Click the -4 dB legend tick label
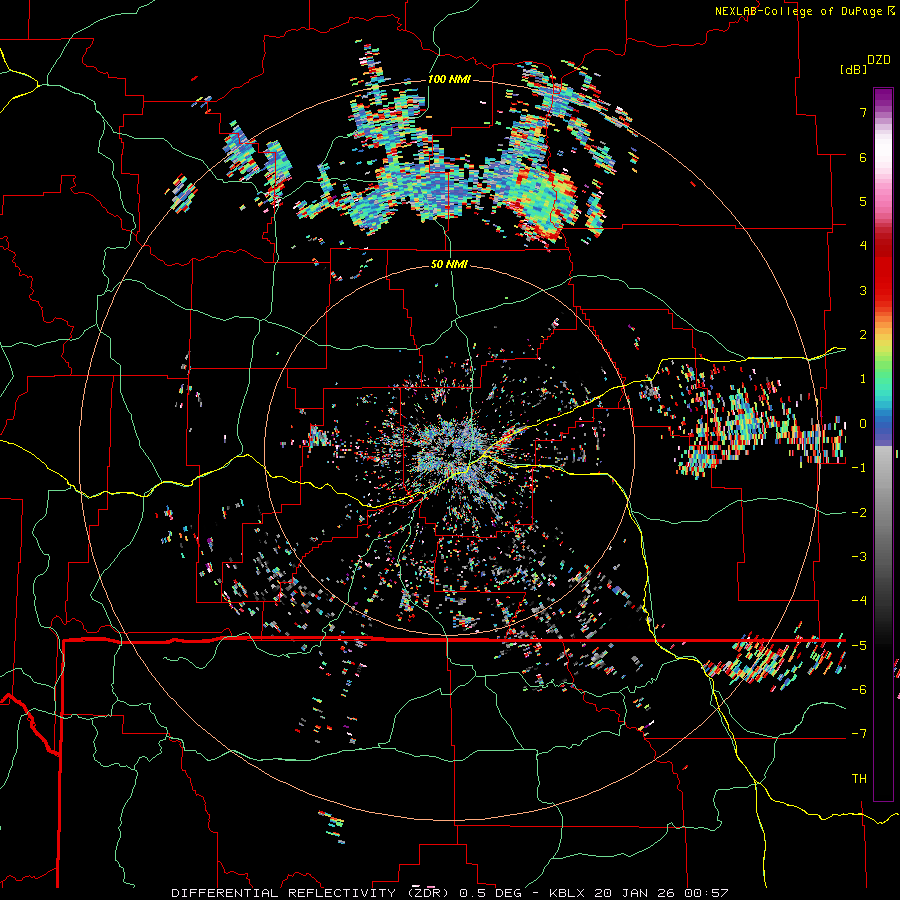 [x=859, y=601]
